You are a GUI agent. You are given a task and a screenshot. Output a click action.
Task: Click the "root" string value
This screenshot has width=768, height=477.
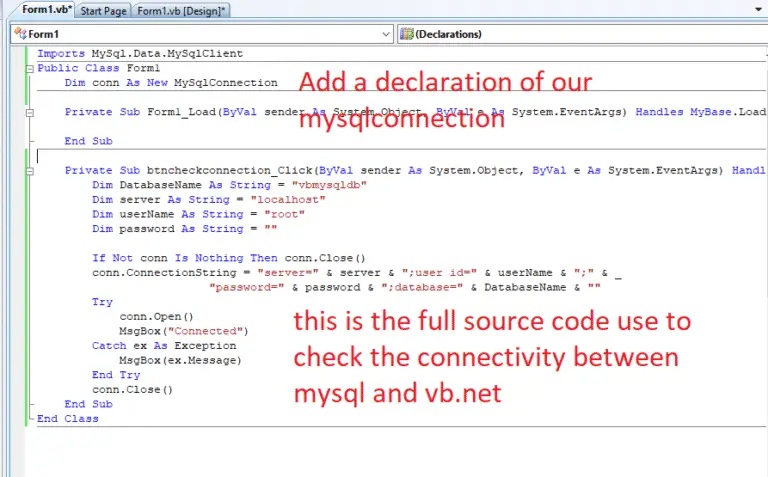(285, 214)
